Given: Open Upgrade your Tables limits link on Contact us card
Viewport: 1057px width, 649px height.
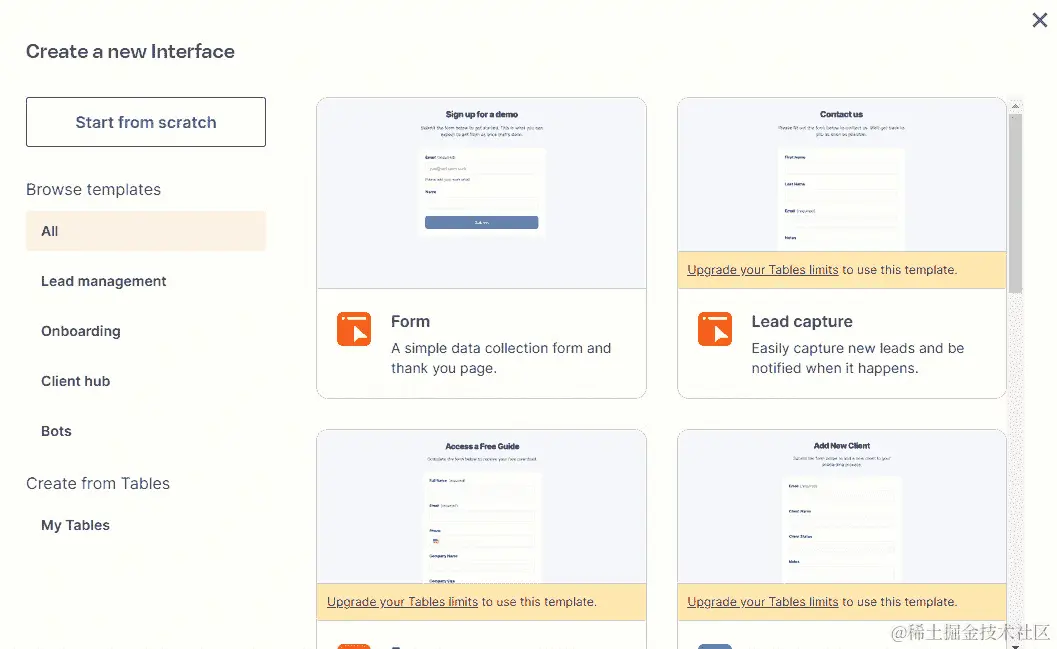Looking at the screenshot, I should [762, 270].
